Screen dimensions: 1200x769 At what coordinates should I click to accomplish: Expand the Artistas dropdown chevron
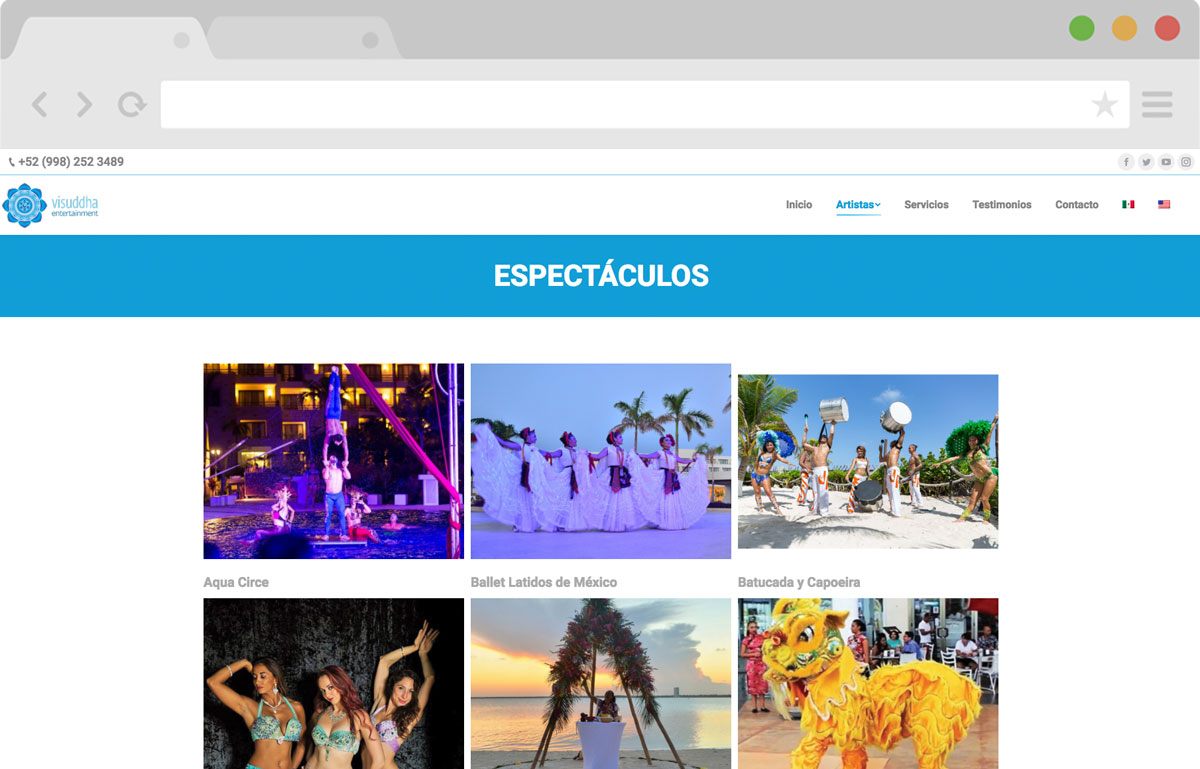tap(878, 205)
